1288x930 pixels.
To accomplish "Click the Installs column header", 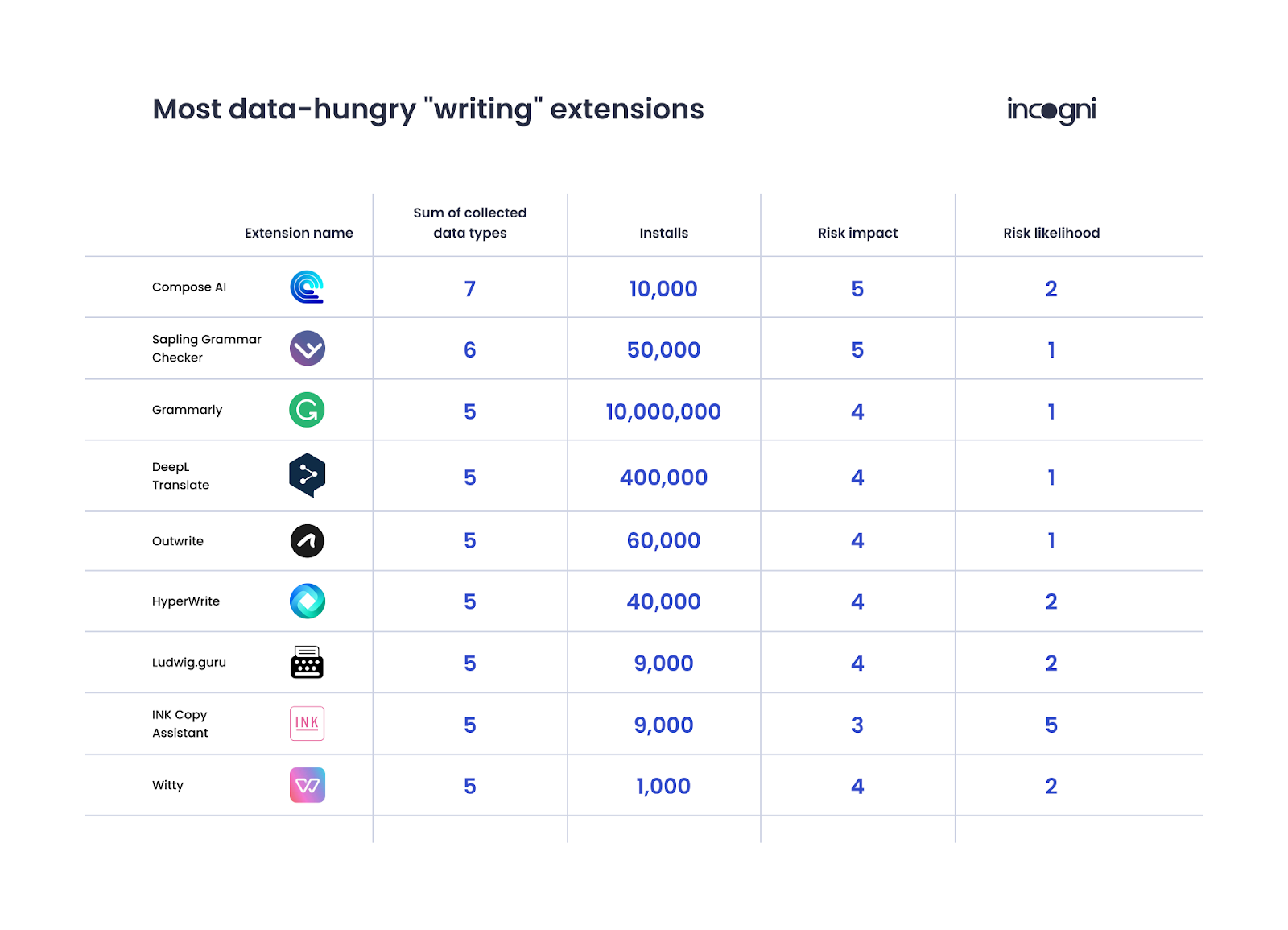I will click(663, 233).
